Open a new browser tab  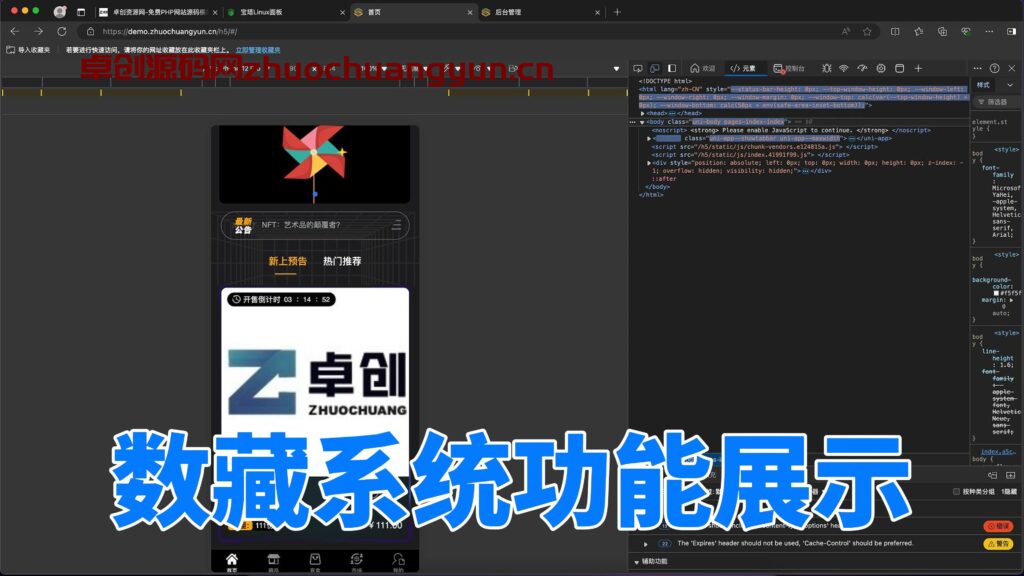pos(617,12)
